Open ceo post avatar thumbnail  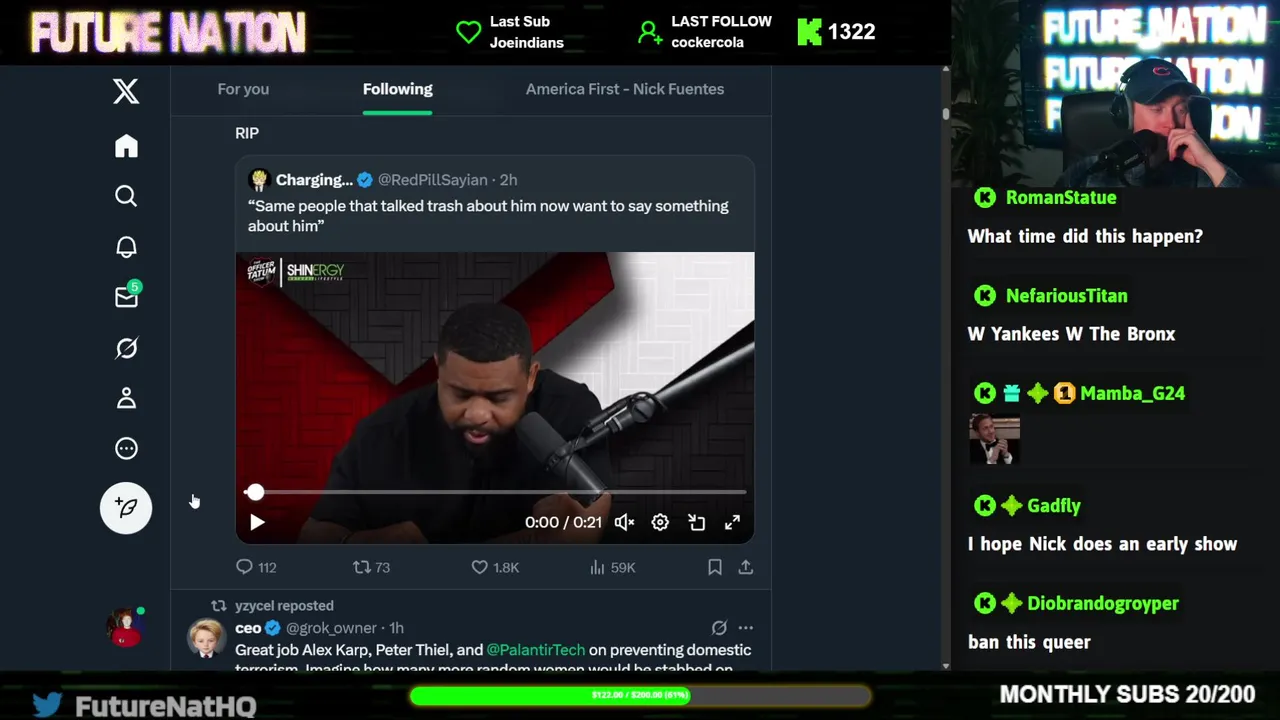click(206, 639)
